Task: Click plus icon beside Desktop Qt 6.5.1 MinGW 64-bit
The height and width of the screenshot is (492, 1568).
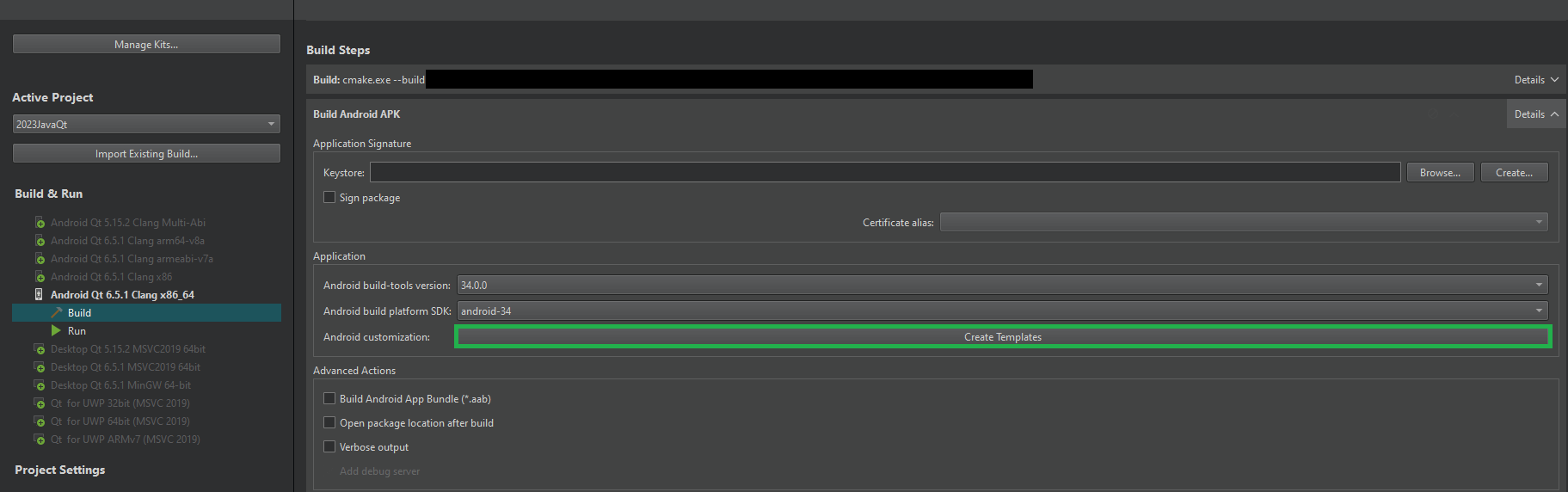Action: [x=40, y=385]
